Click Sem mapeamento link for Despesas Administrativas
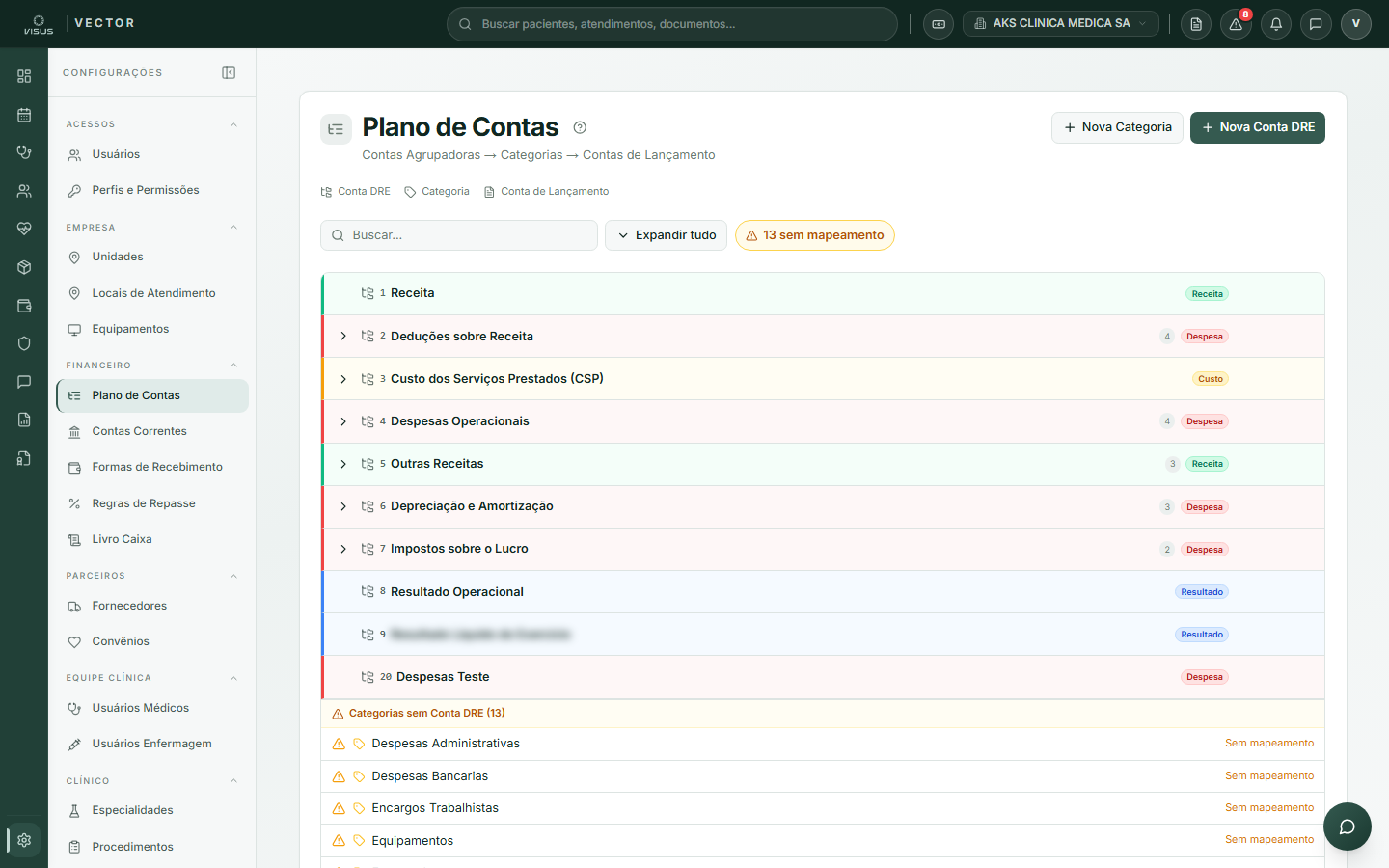1389x868 pixels. coord(1269,743)
